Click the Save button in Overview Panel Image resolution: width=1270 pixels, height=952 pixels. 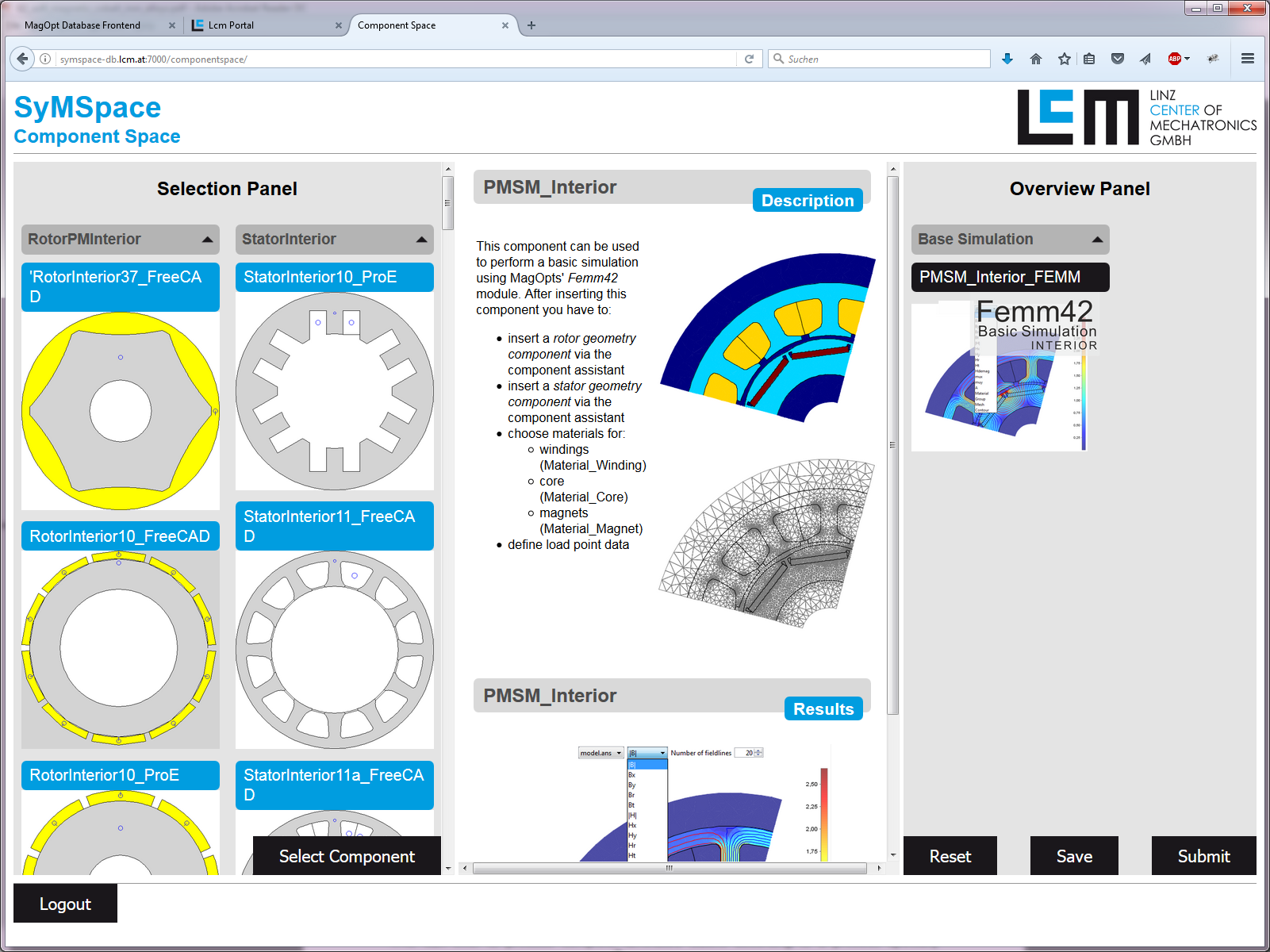point(1074,856)
